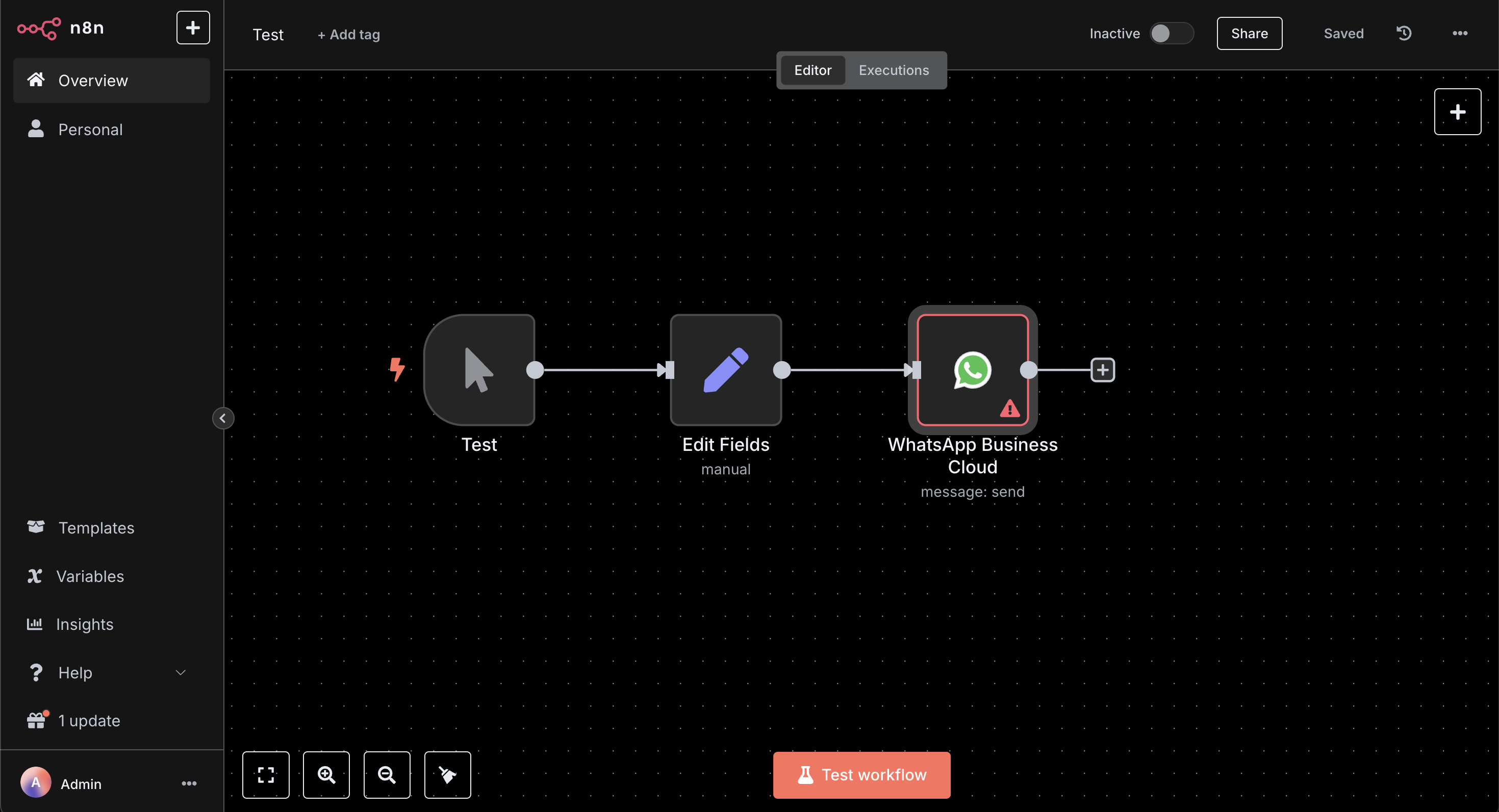
Task: Click the 'manual' subtitle under Edit Fields
Action: point(726,469)
